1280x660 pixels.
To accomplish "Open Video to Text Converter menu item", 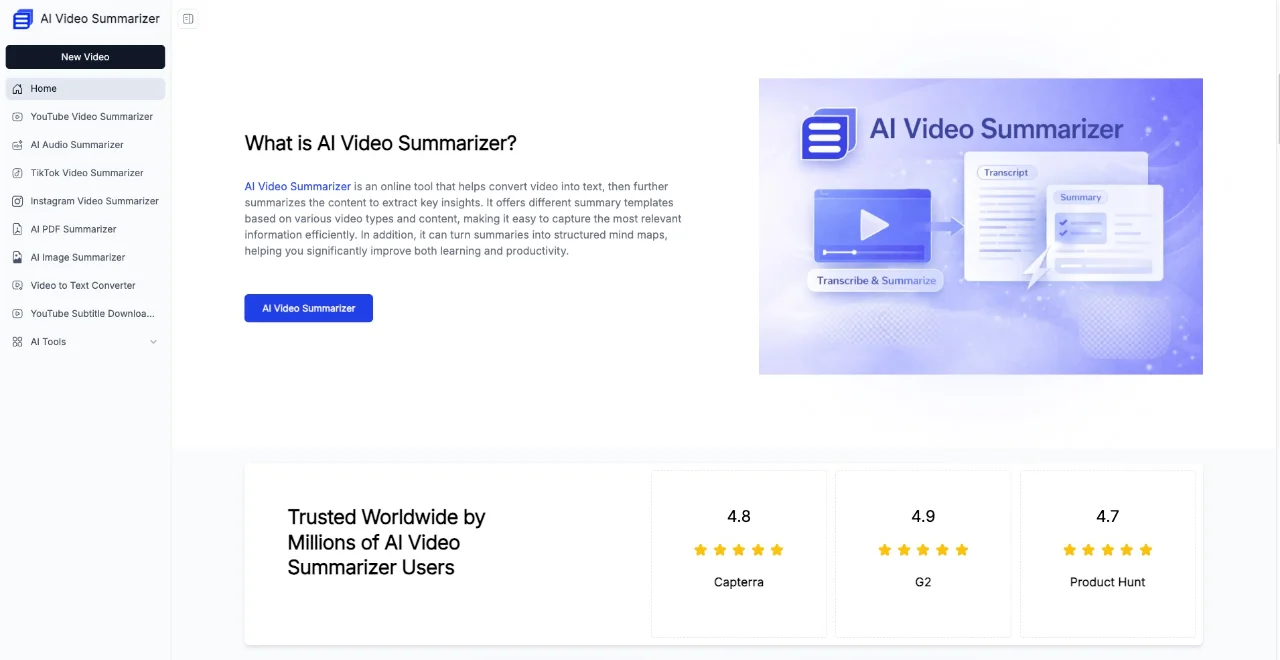I will (85, 285).
